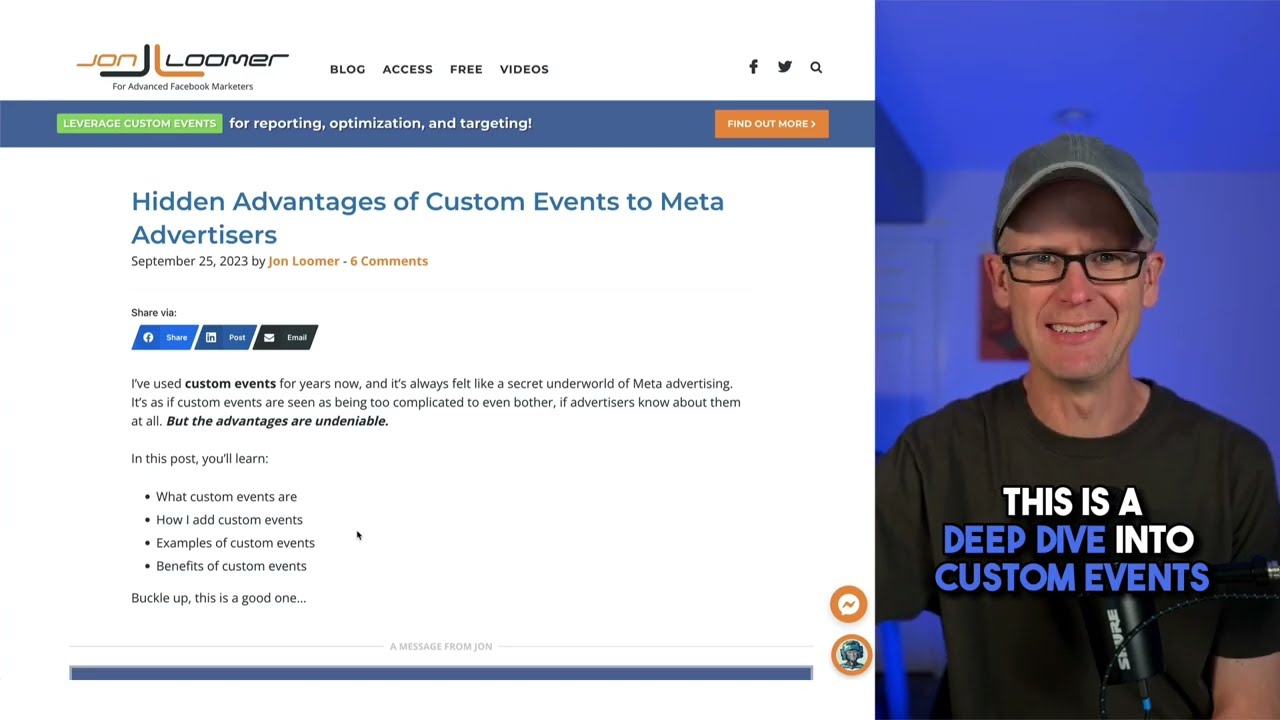The image size is (1280, 720).
Task: Click the Email share button
Action: [x=286, y=337]
